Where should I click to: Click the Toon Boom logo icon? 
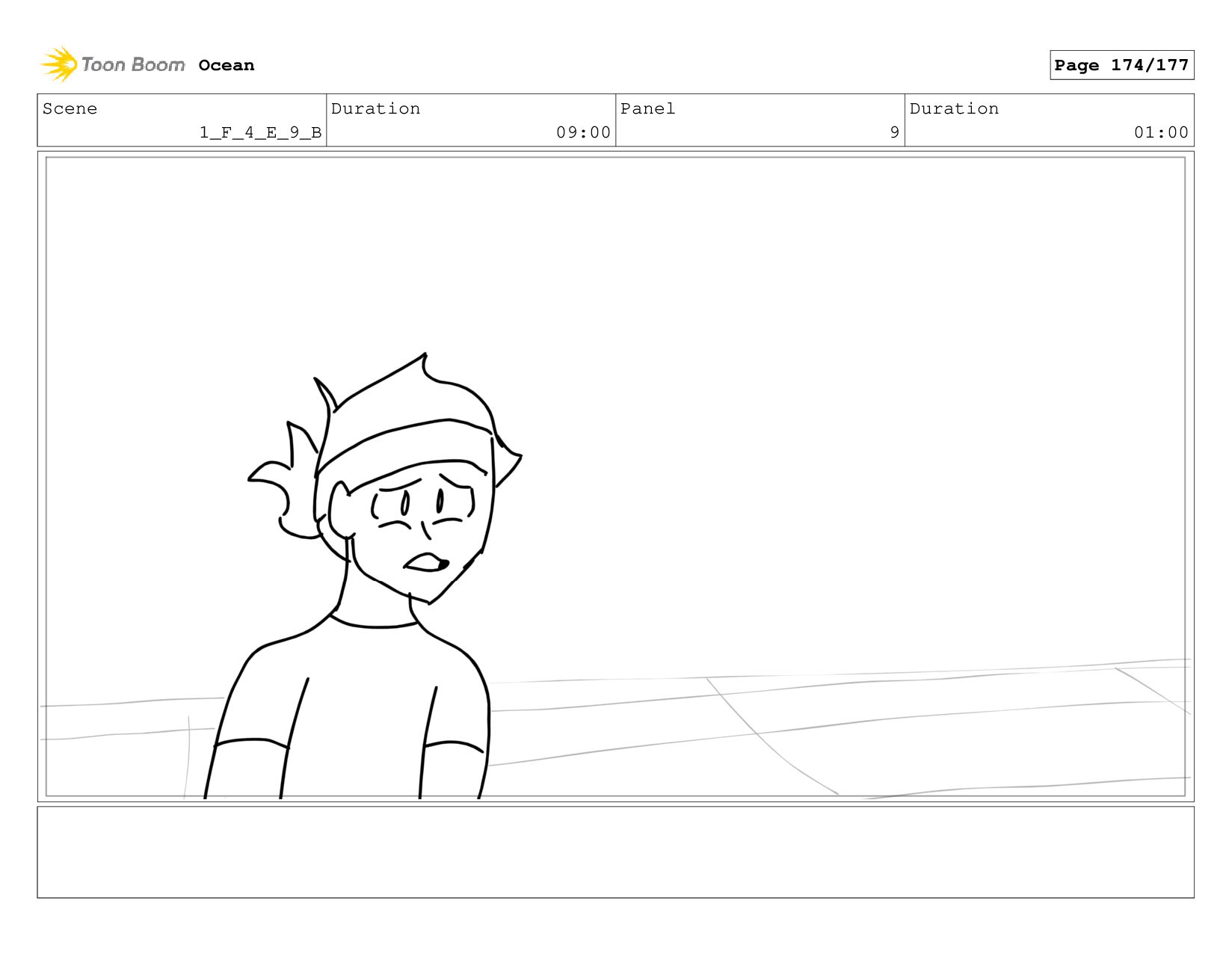[x=59, y=64]
